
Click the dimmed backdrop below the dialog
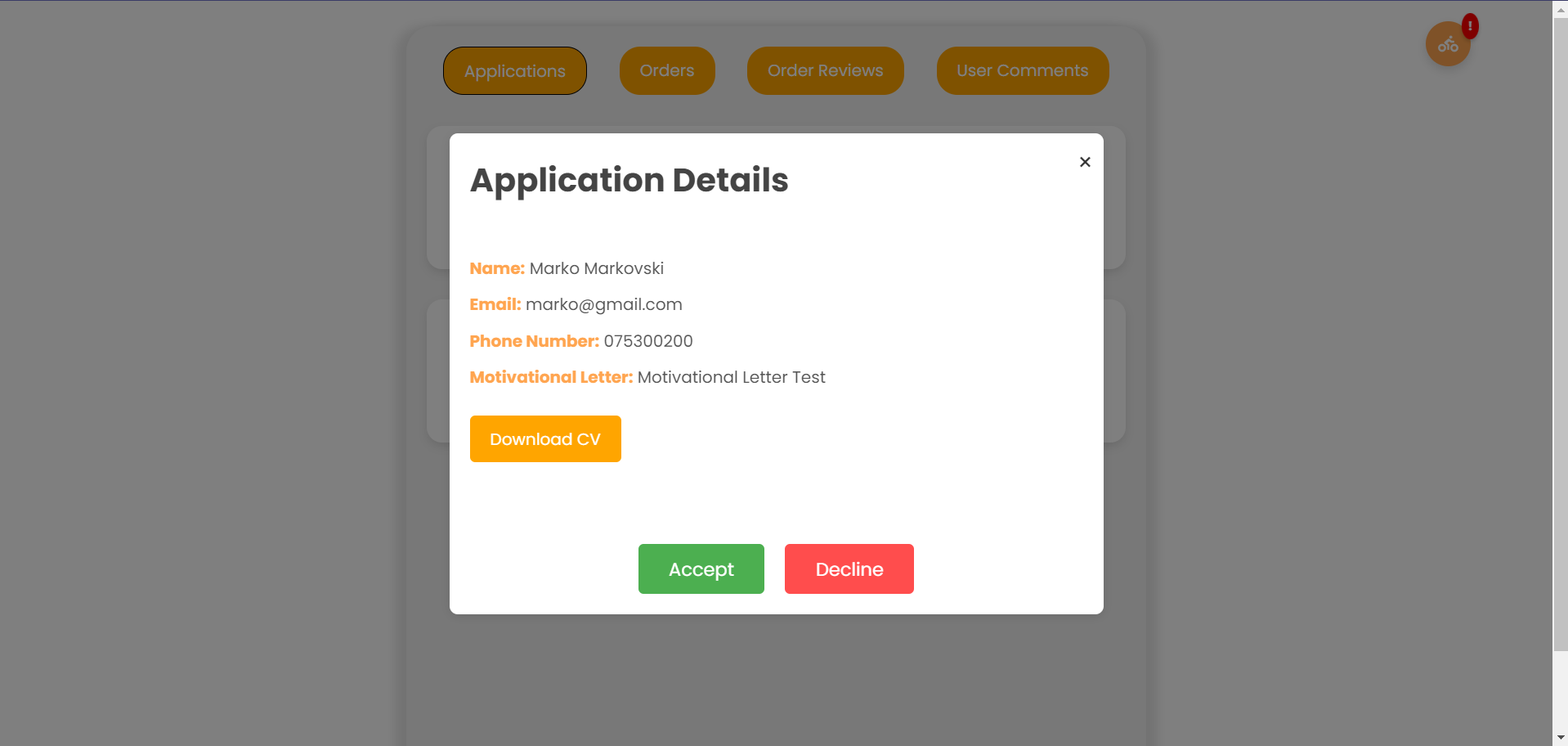coord(775,679)
